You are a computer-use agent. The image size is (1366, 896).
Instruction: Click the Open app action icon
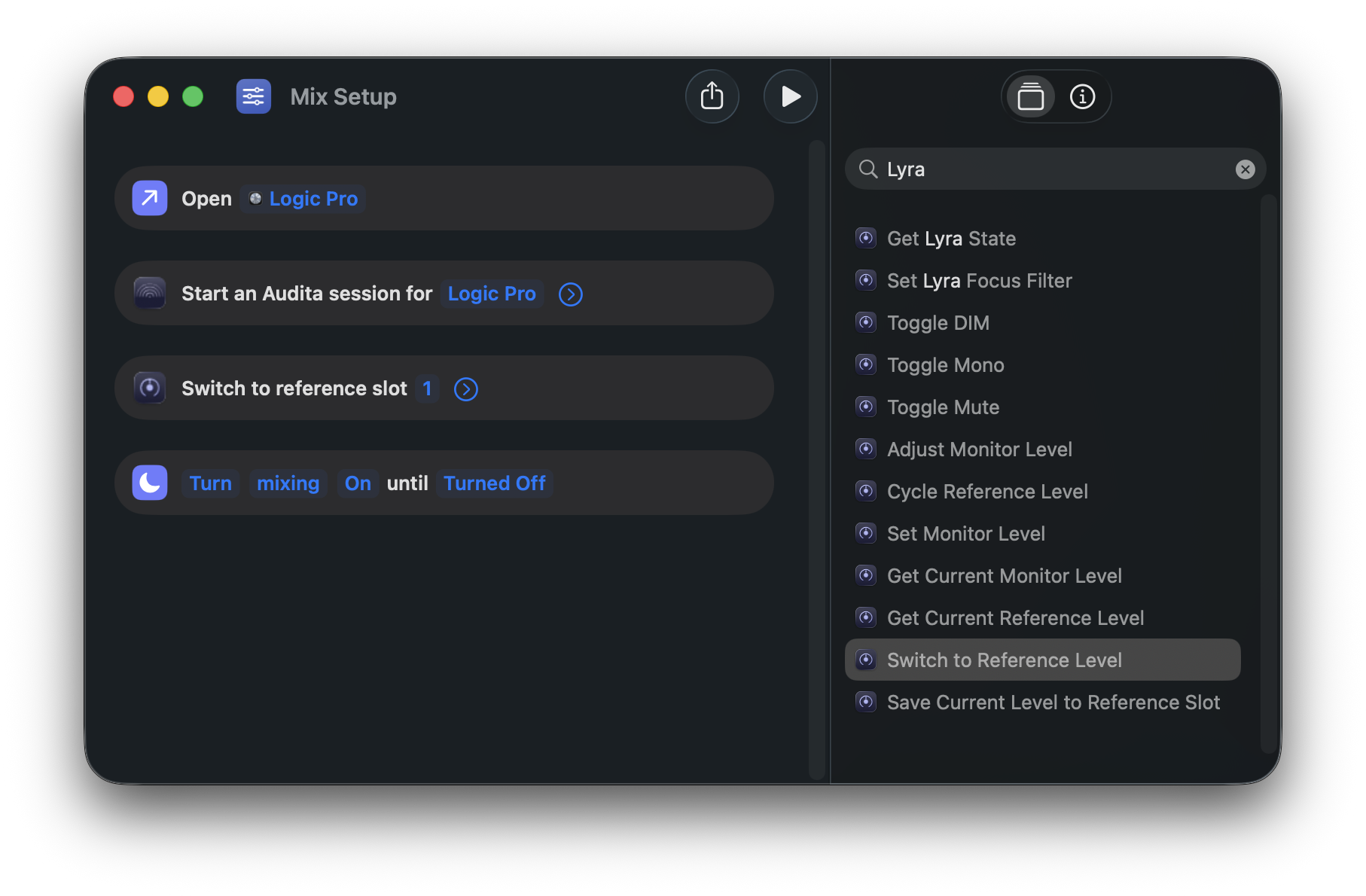[x=150, y=198]
